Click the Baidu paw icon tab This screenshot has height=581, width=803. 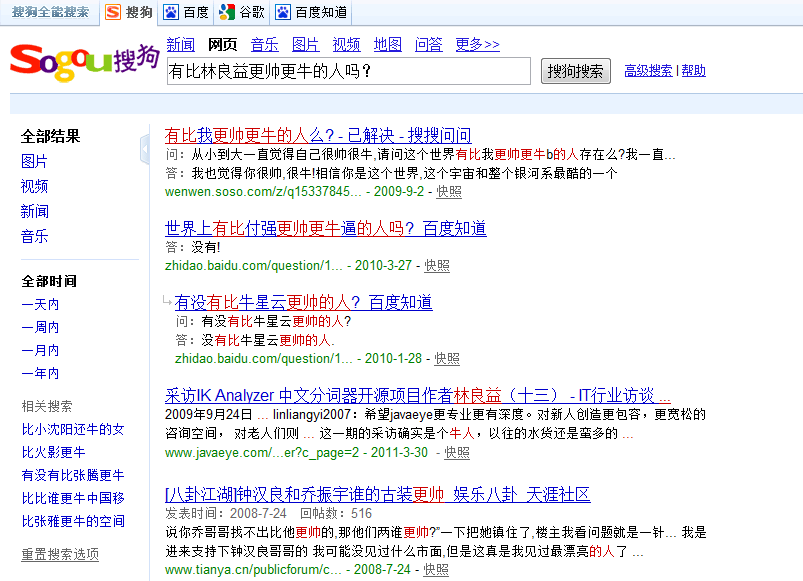pyautogui.click(x=171, y=12)
